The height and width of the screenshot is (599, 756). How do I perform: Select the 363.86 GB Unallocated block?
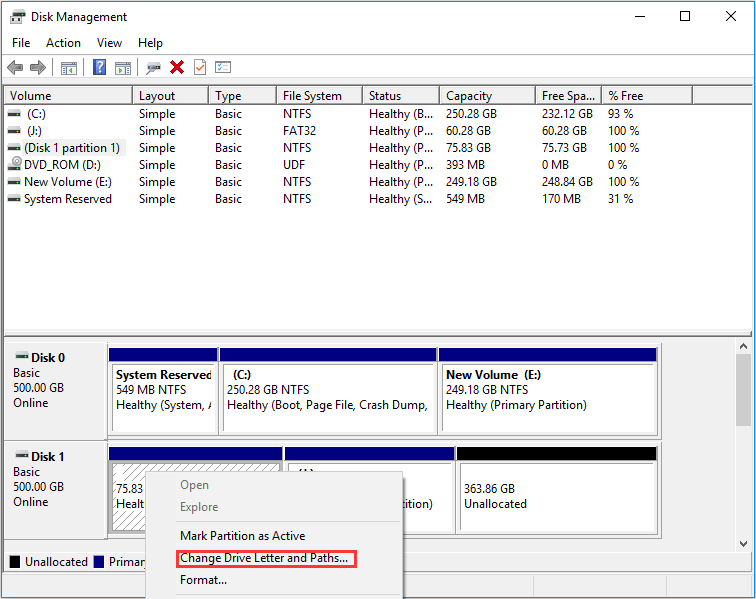557,490
